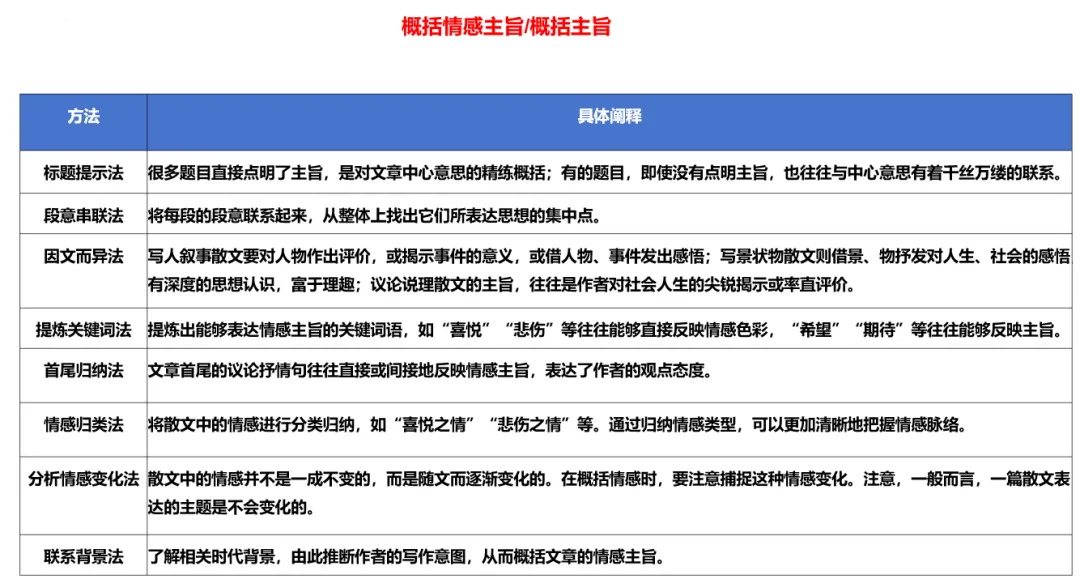1080x579 pixels.
Task: Select the slide title 概括情感主旨/概括主旨
Action: coord(506,27)
